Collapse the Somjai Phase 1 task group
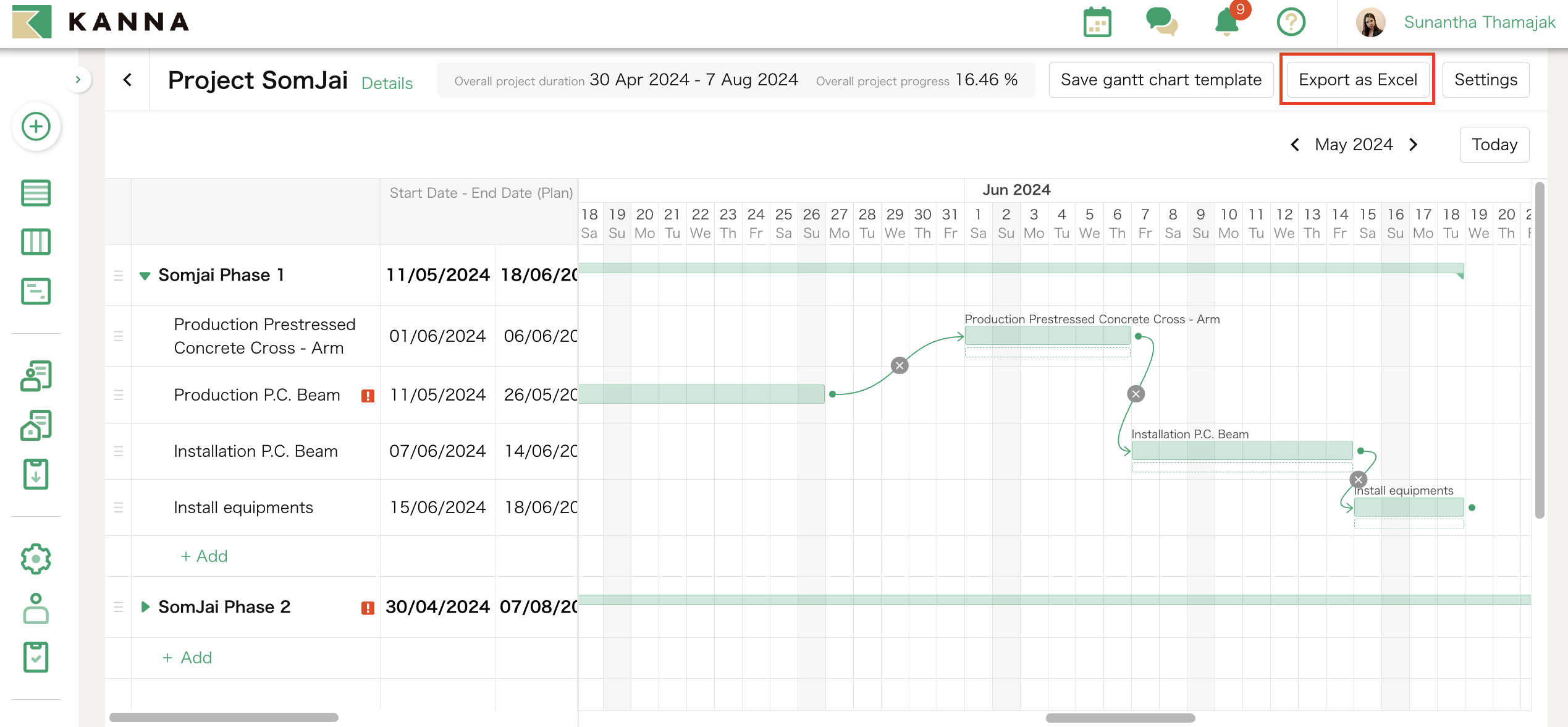 (145, 276)
